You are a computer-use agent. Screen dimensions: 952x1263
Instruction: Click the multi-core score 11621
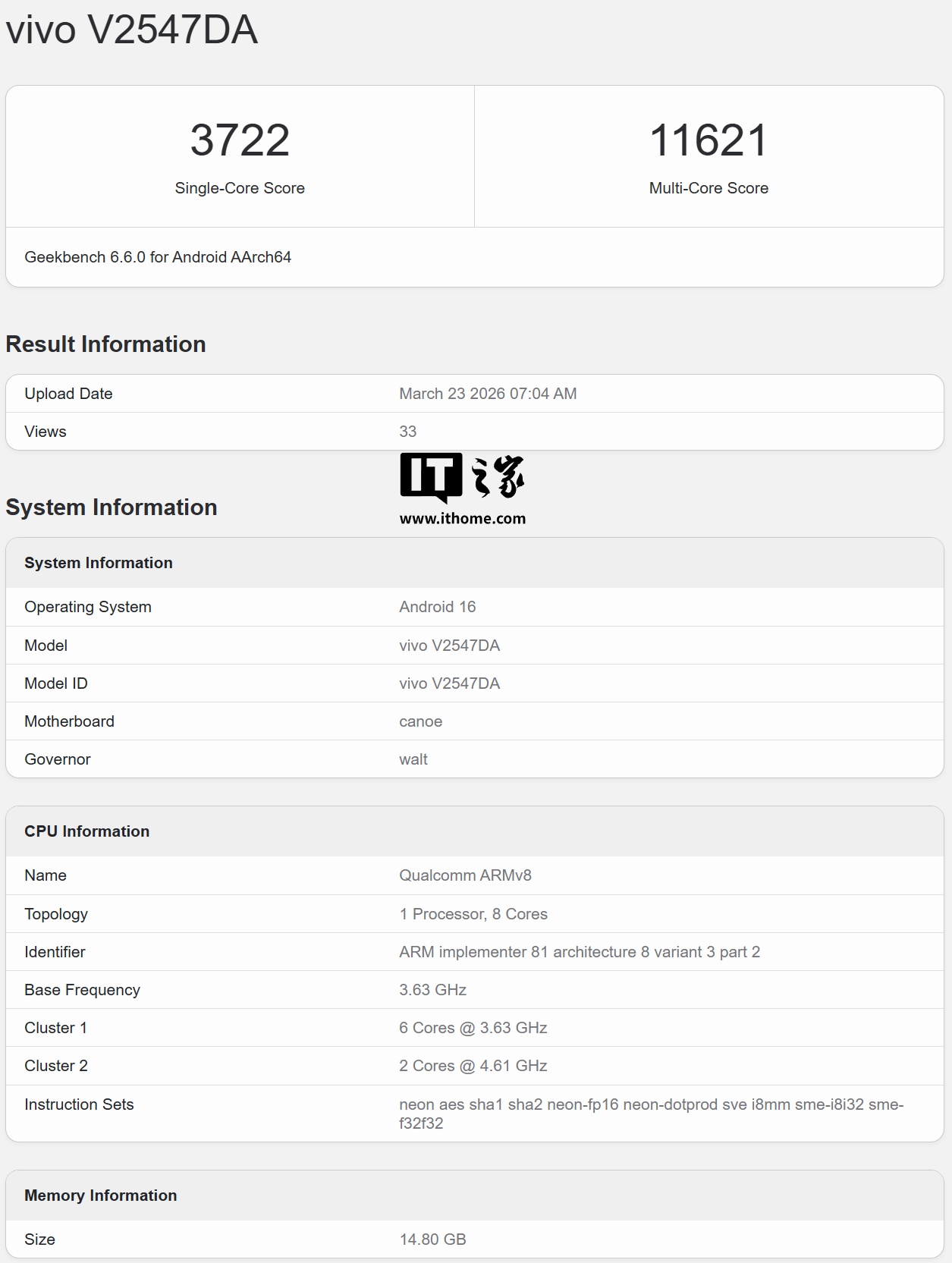point(709,140)
